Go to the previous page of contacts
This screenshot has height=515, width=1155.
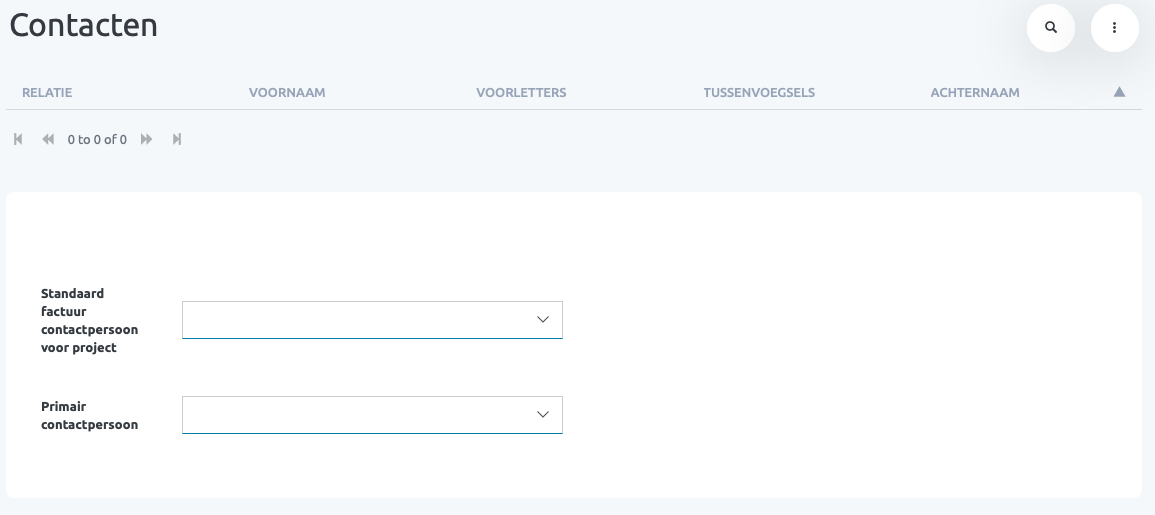tap(48, 140)
